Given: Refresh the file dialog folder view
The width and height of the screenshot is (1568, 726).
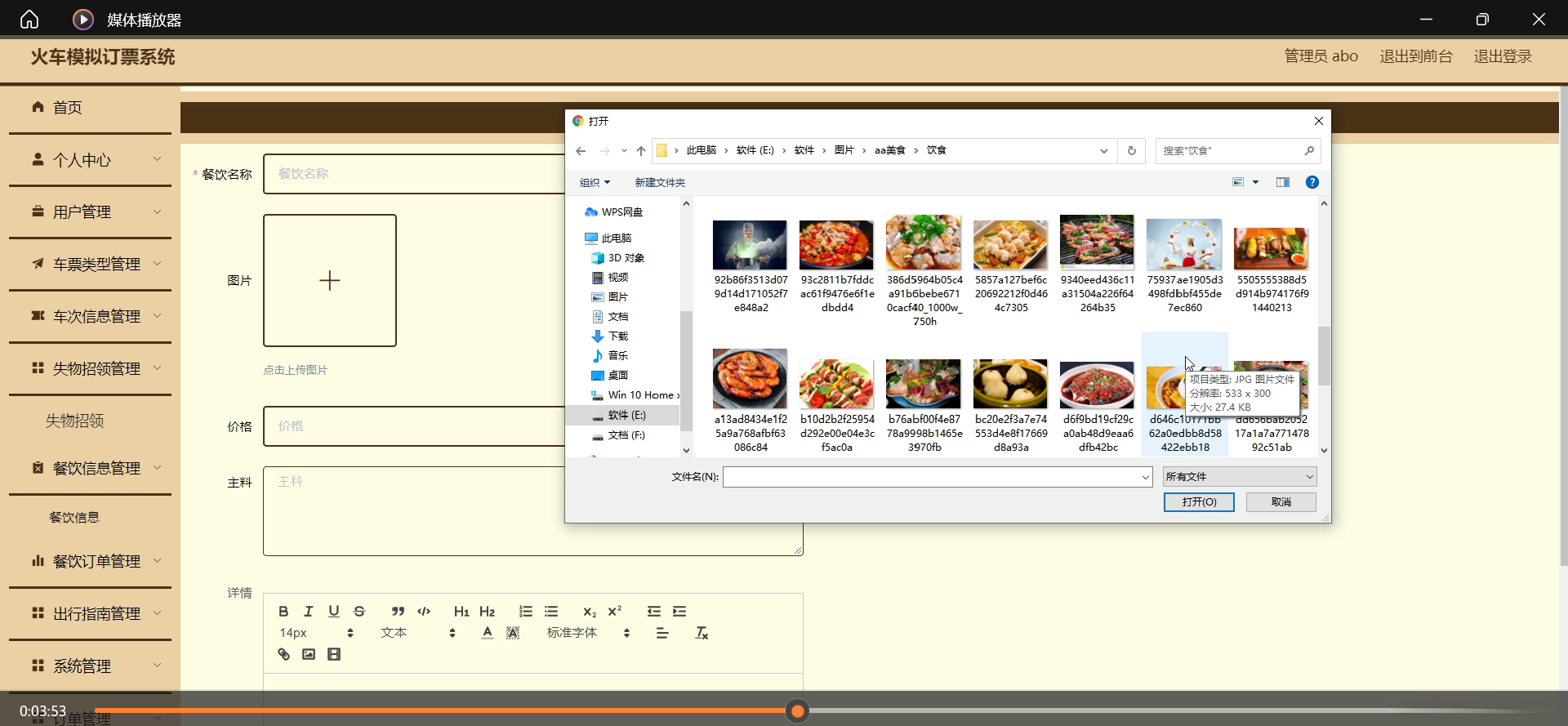Looking at the screenshot, I should pos(1132,151).
